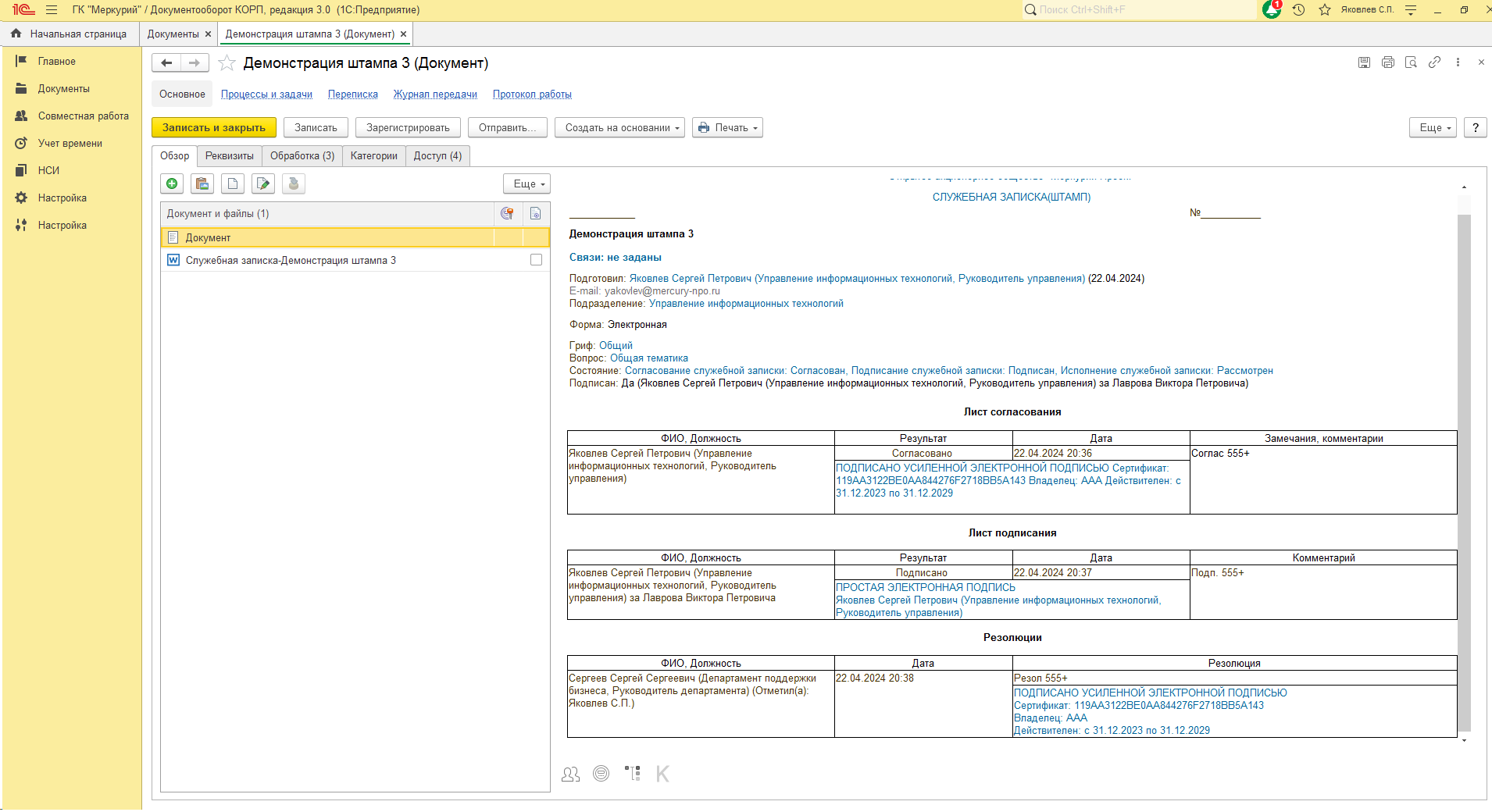1492x812 pixels.
Task: Click the document preview vertical scrollbar
Action: pos(1464,468)
